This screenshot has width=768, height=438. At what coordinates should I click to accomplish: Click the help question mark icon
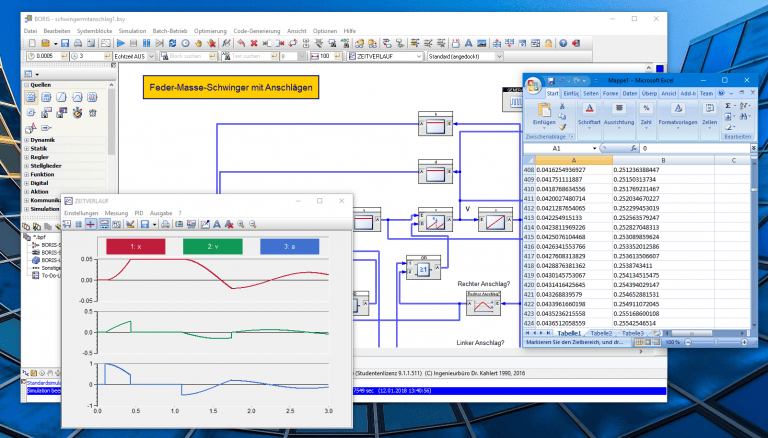563,44
